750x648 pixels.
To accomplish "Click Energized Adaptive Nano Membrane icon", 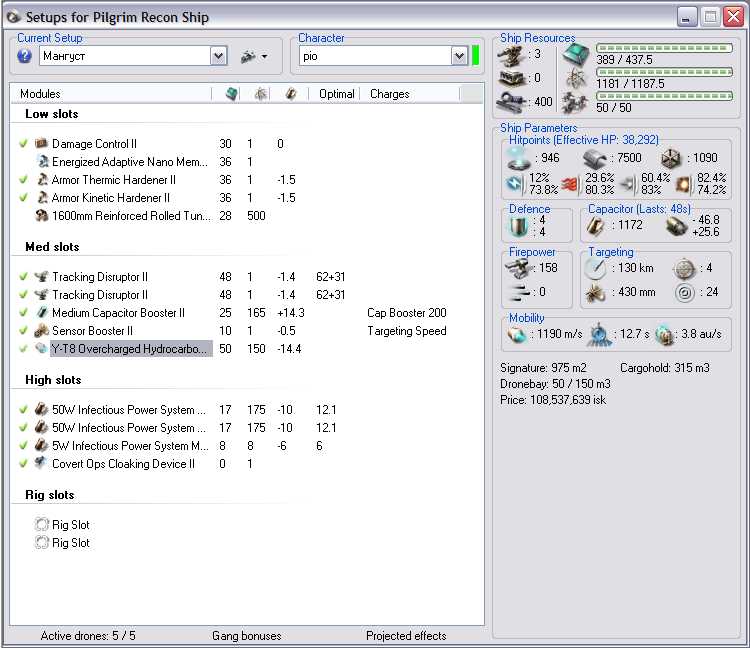I will click(x=43, y=162).
